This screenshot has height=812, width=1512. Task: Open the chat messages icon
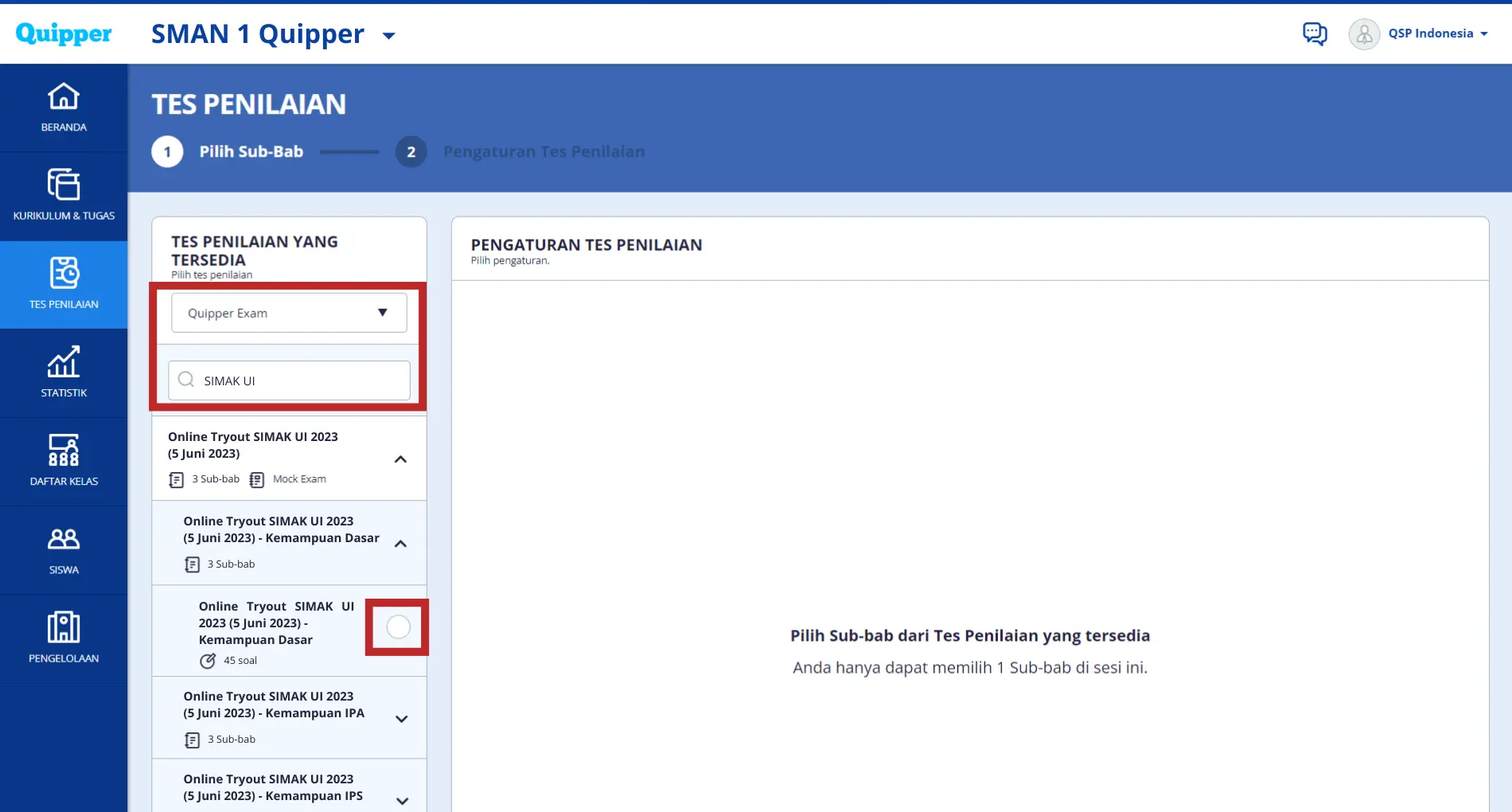pos(1315,33)
